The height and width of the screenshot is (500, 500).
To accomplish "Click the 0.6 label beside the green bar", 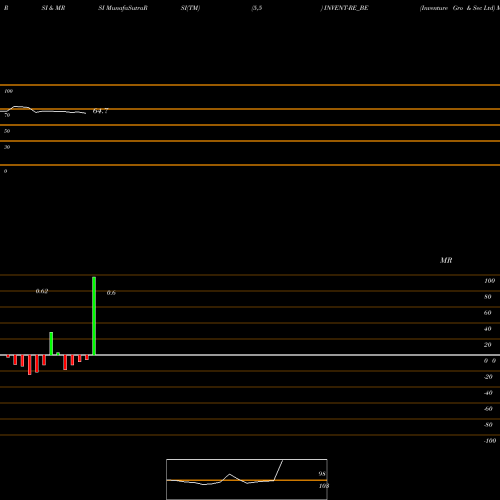I will pos(111,293).
